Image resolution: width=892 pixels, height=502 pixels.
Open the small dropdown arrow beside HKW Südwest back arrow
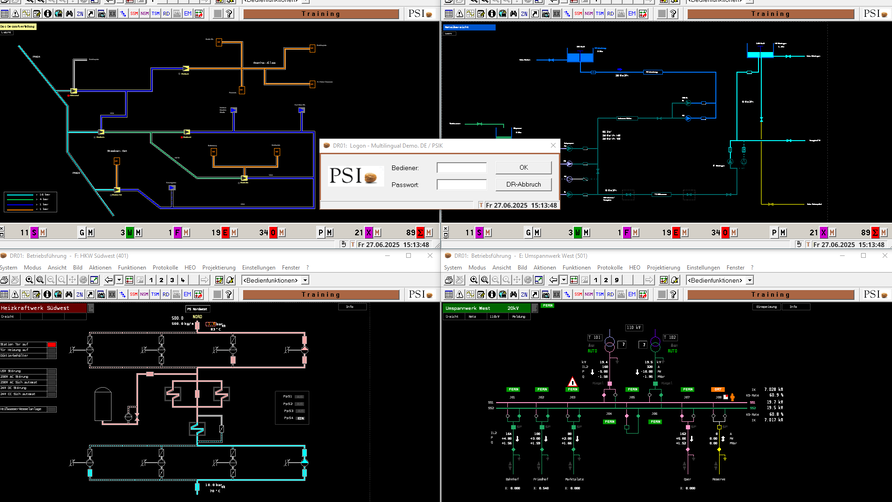pyautogui.click(x=118, y=280)
